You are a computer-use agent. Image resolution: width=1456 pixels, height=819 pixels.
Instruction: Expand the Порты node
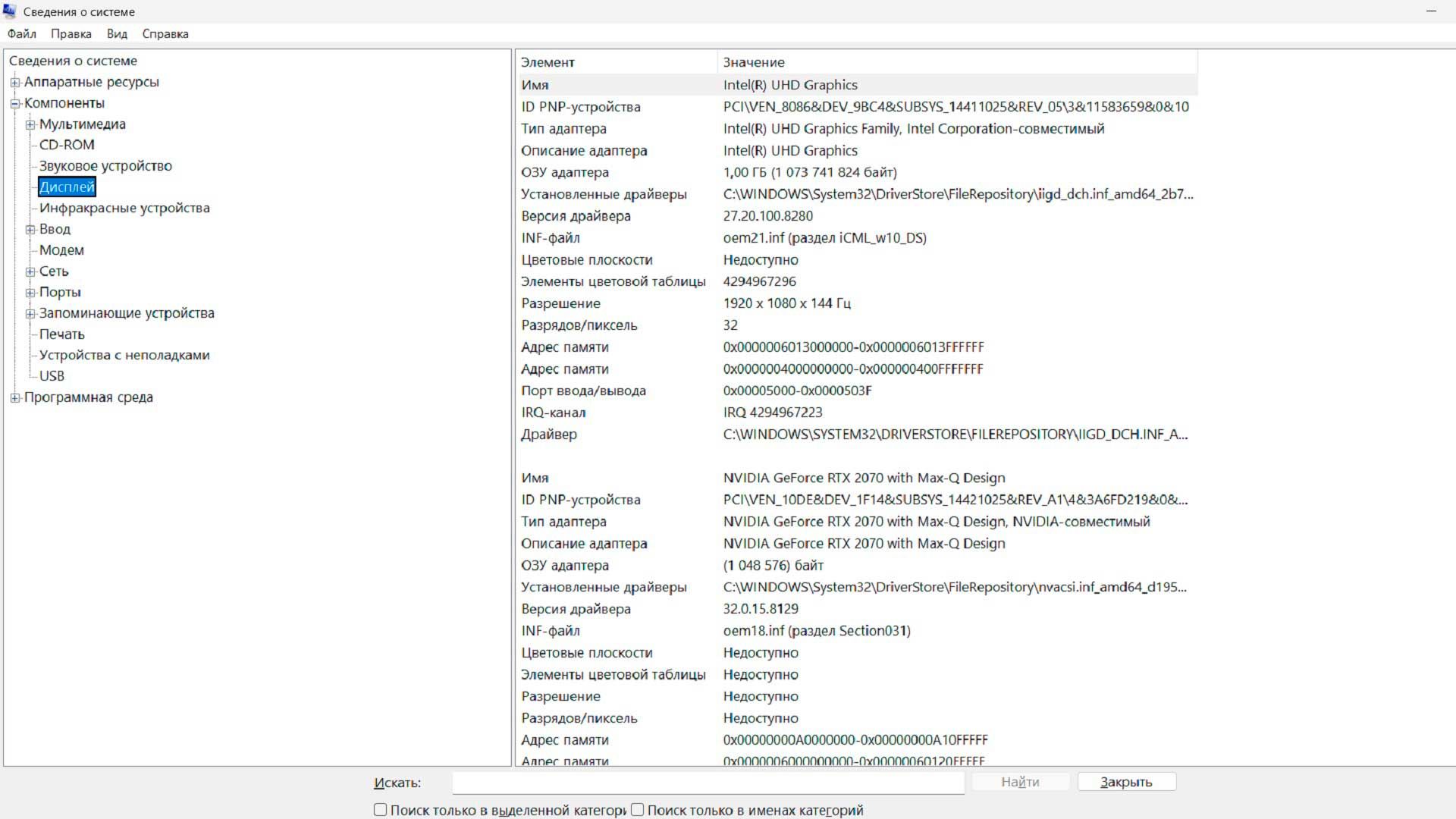tap(30, 292)
